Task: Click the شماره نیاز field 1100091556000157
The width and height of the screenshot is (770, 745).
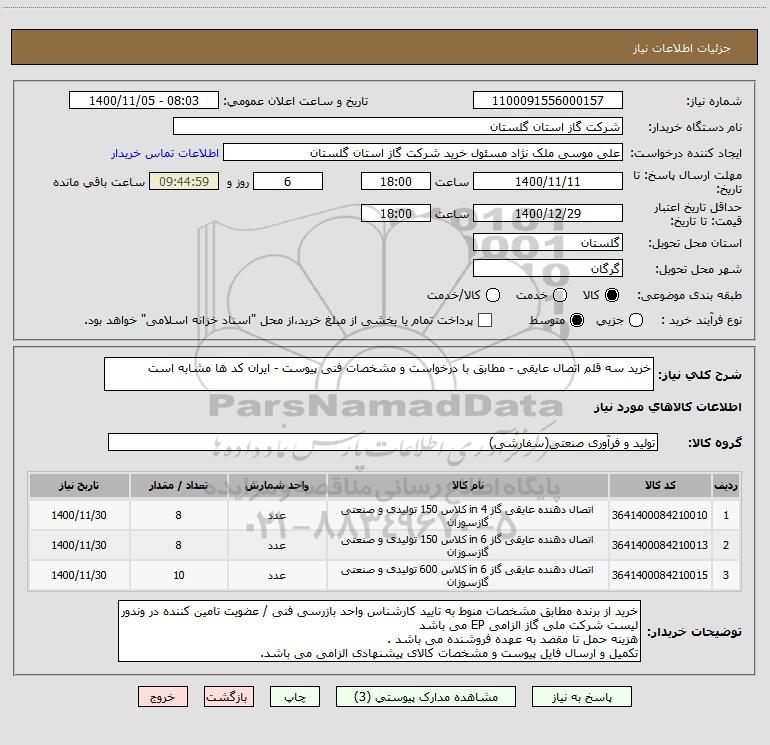Action: (548, 100)
